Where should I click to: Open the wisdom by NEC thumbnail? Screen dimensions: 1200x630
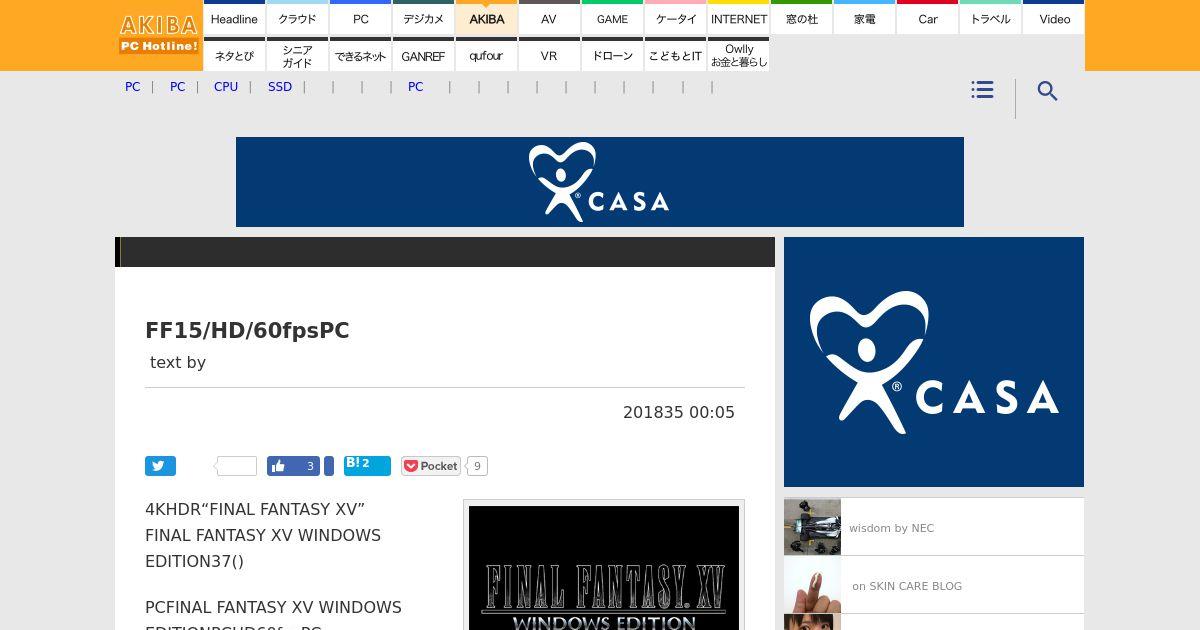coord(812,527)
